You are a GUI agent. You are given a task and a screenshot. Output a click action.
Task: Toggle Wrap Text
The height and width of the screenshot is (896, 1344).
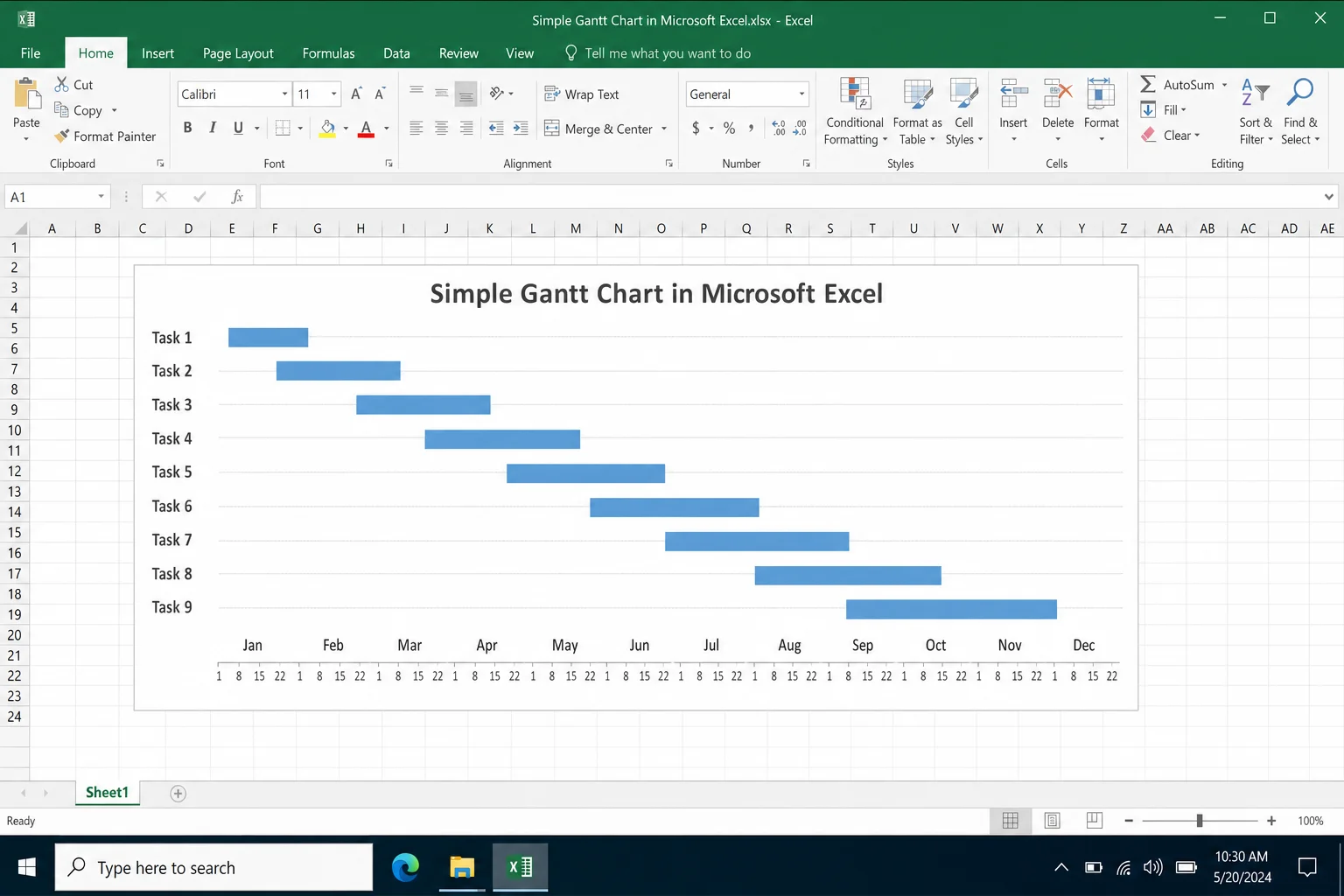582,94
